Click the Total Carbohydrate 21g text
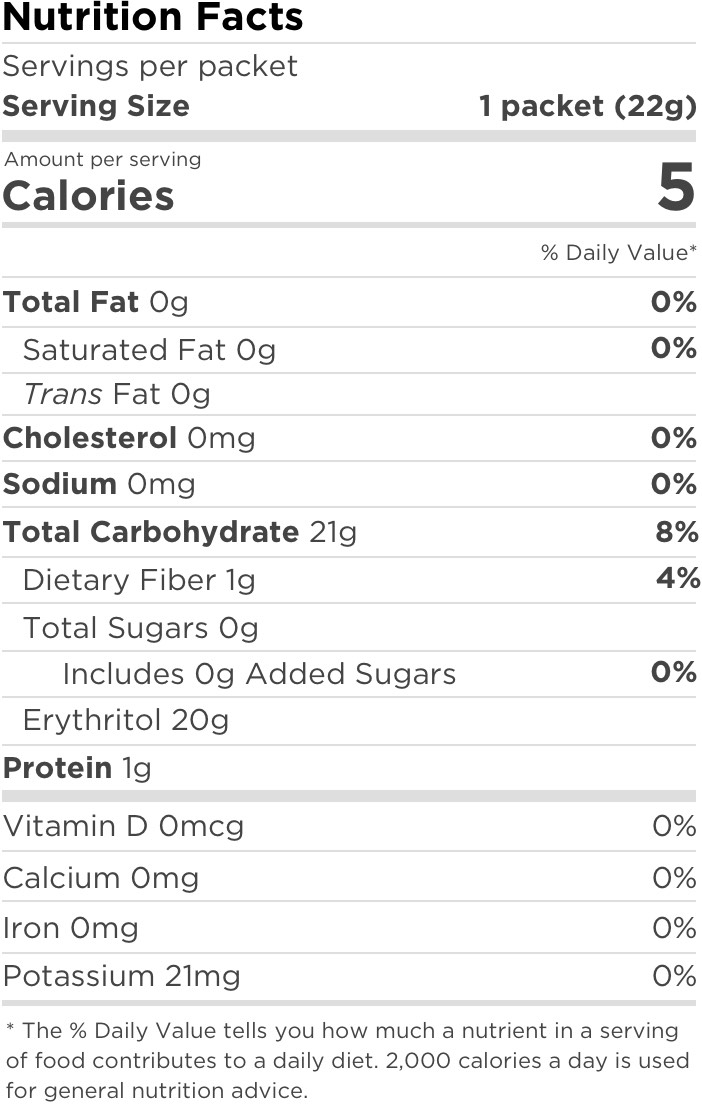 [180, 532]
